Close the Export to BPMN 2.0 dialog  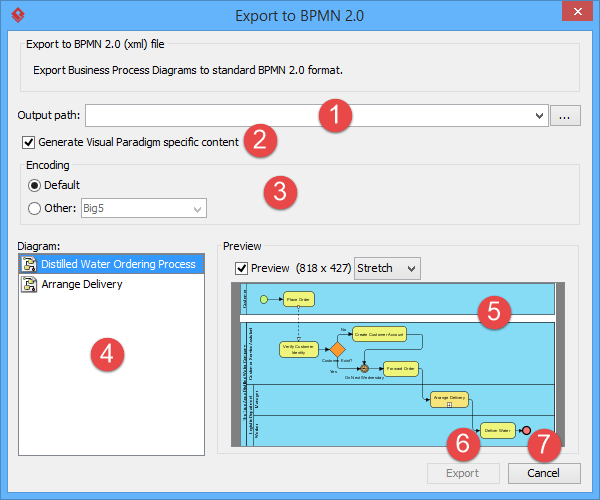click(577, 11)
